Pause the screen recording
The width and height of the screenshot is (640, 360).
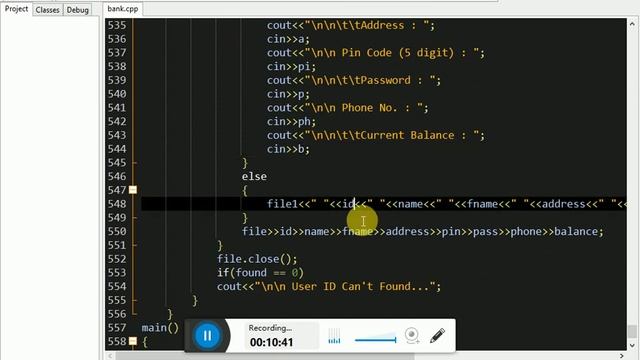pos(207,336)
